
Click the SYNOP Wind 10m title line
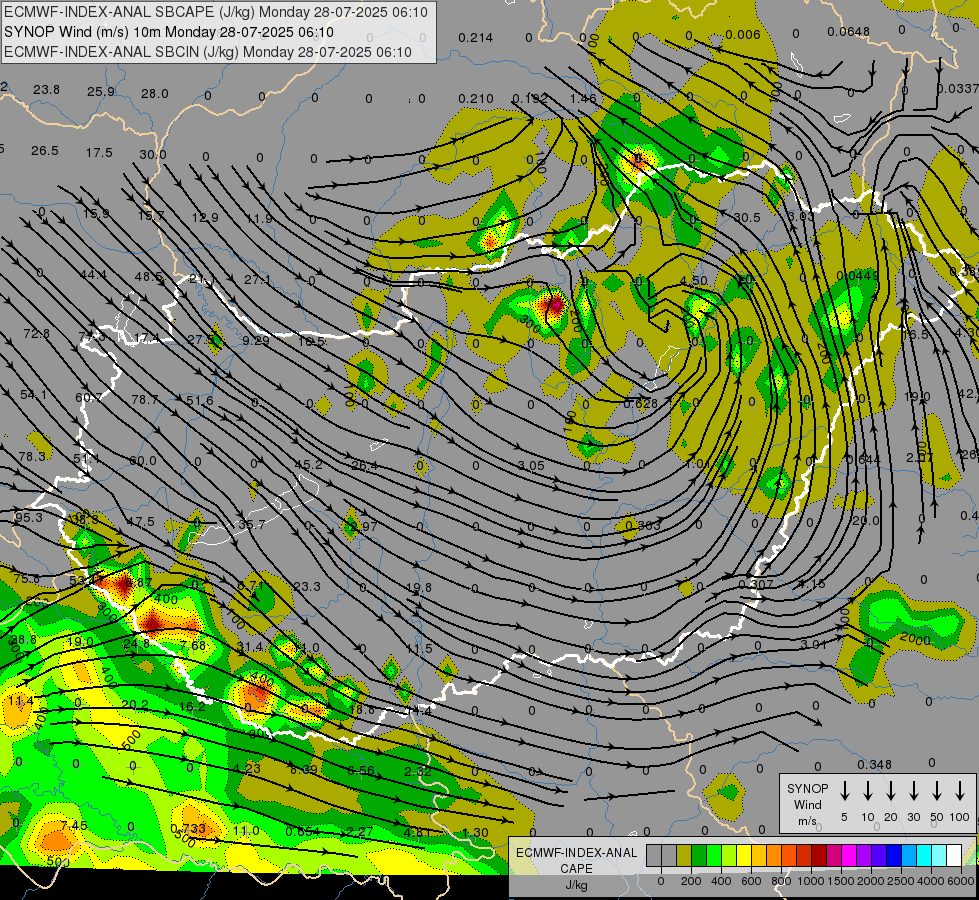169,32
